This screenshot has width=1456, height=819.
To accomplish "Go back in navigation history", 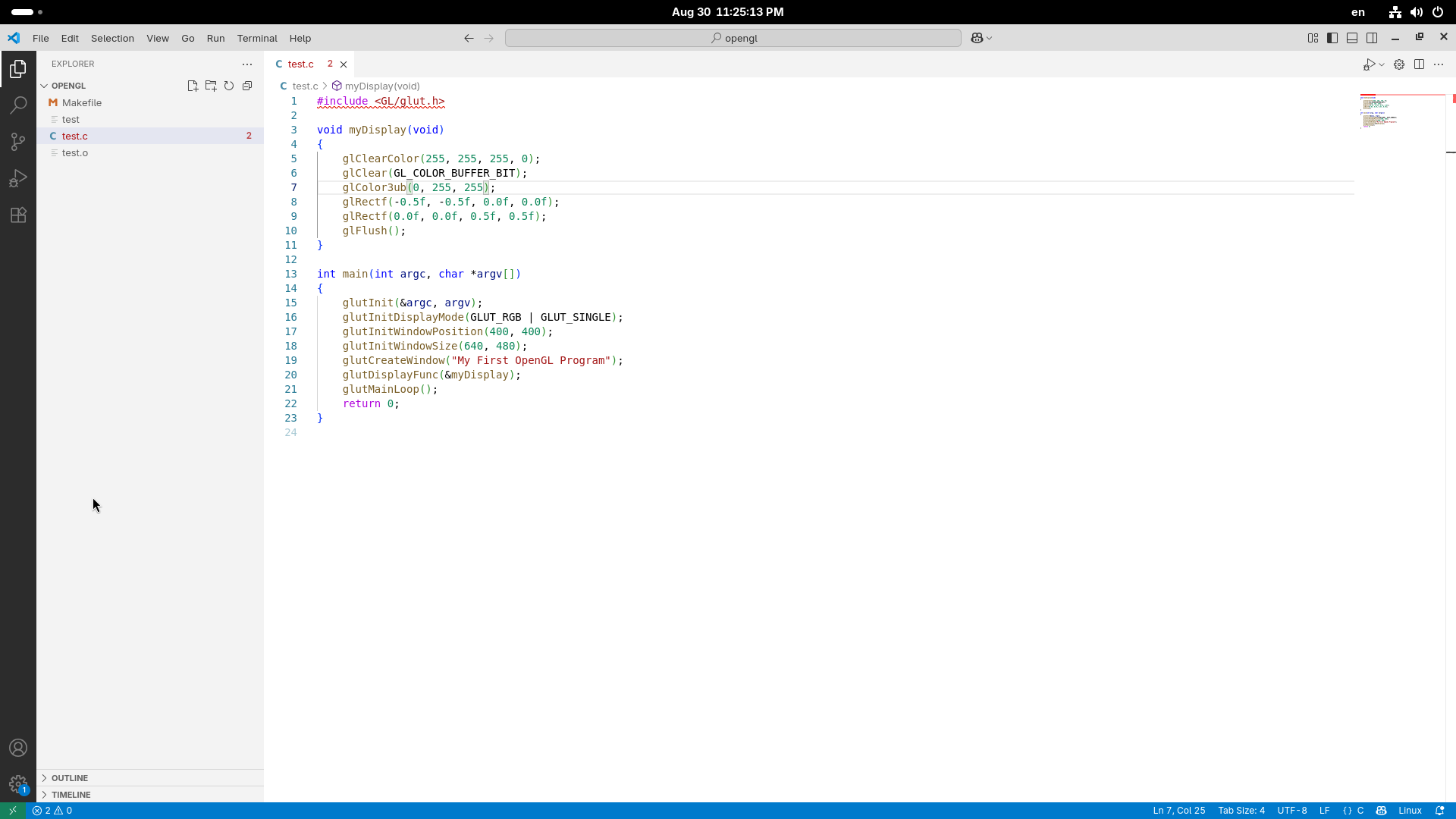I will (469, 38).
